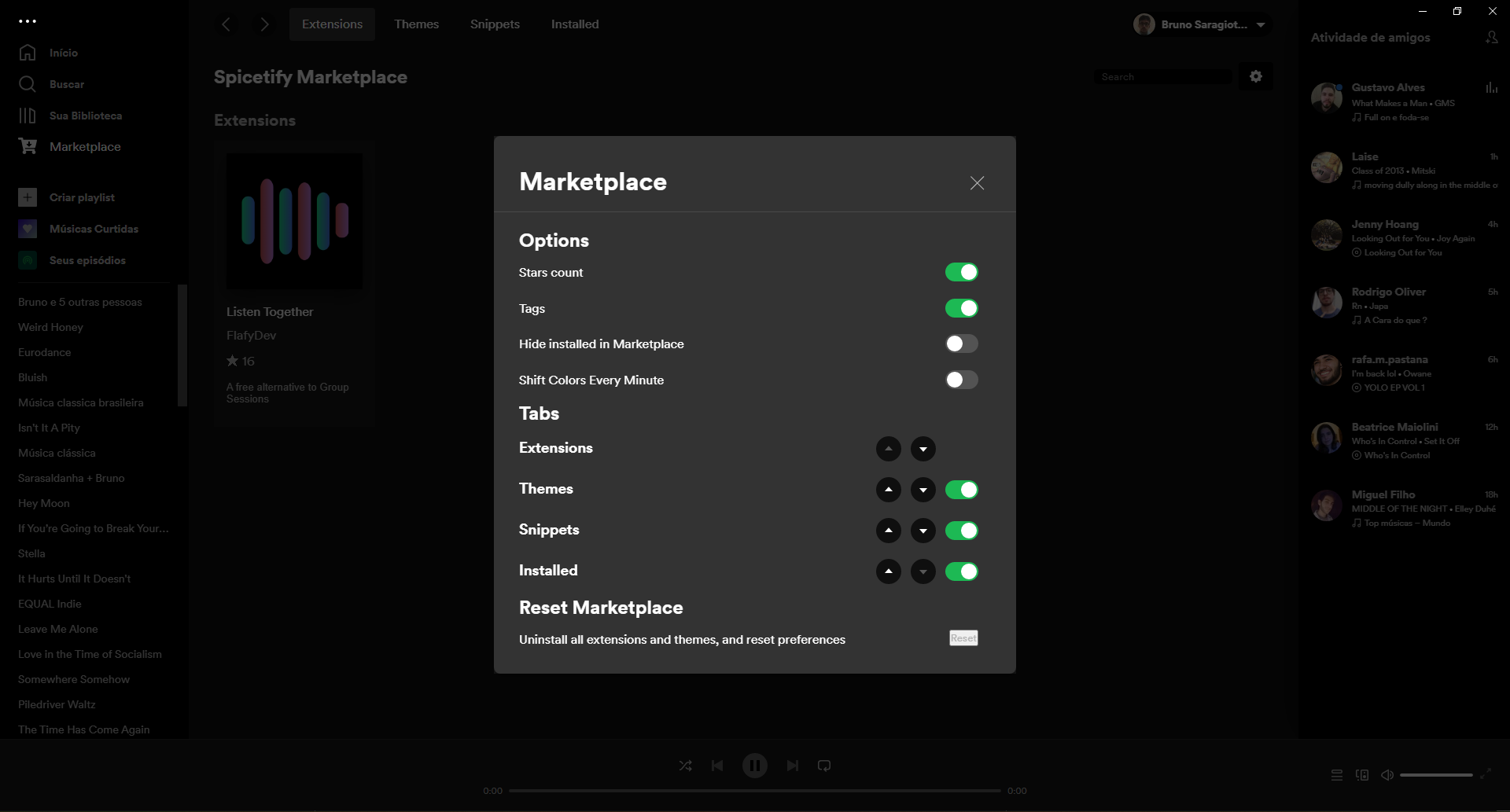This screenshot has width=1510, height=812.
Task: Click the Reset Marketplace button
Action: pos(963,637)
